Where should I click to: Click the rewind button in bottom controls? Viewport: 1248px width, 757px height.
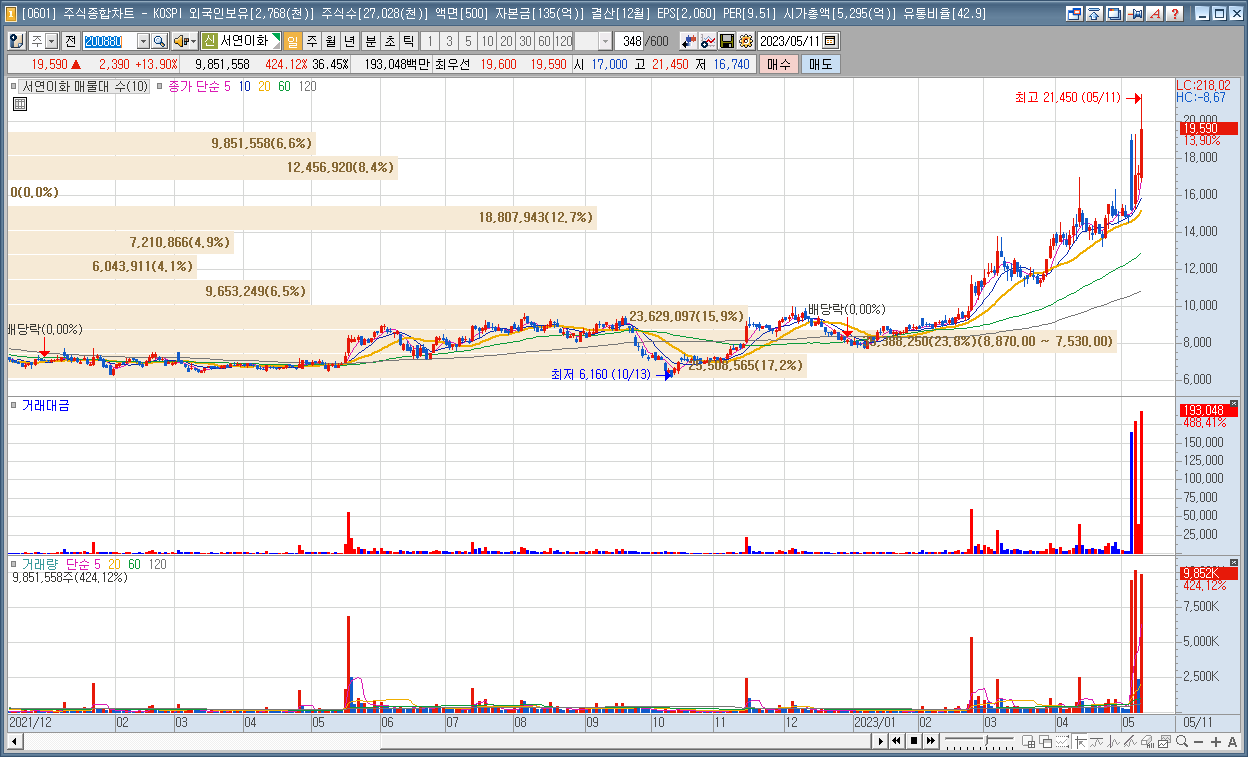pos(896,741)
